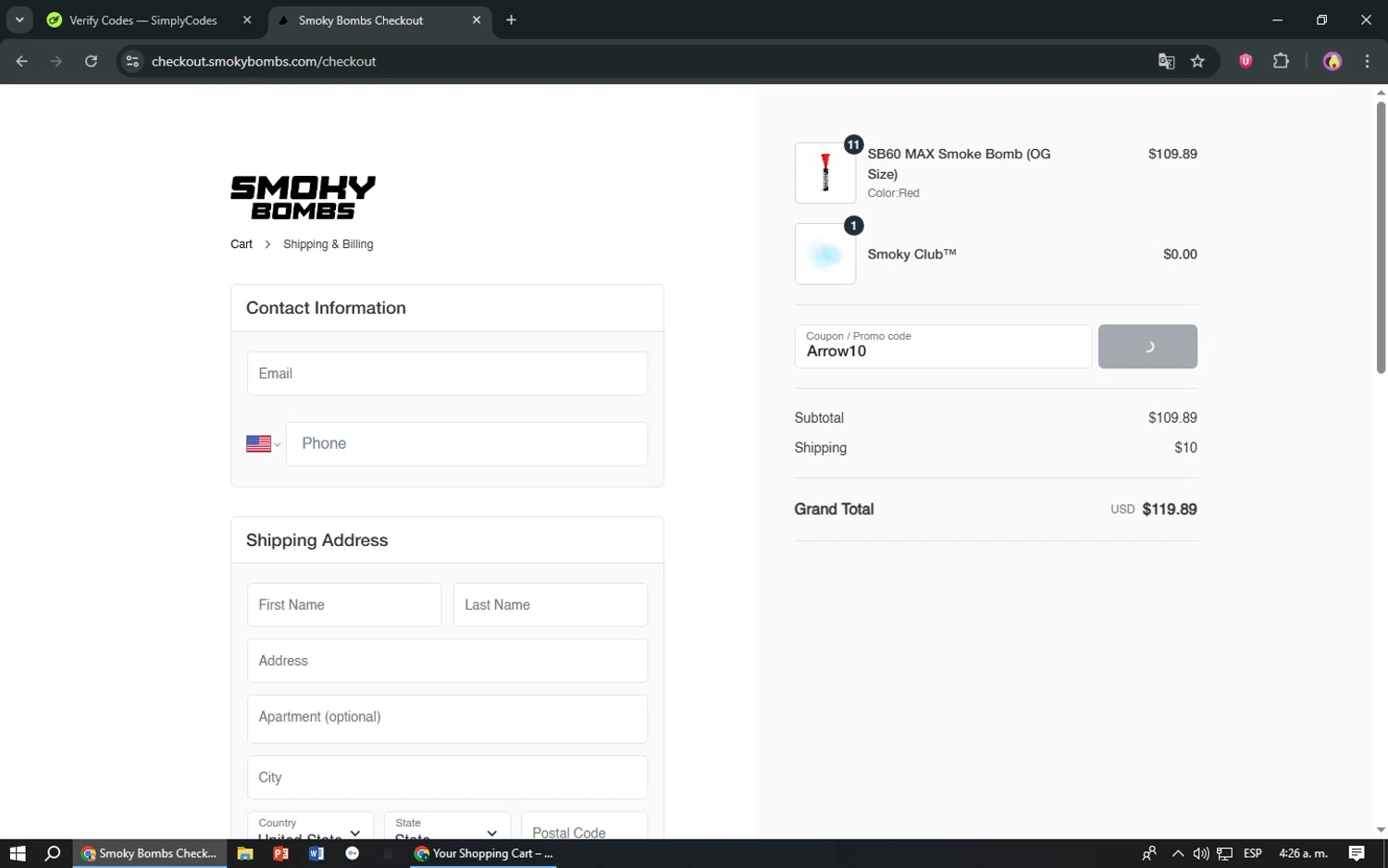Viewport: 1388px width, 868px height.
Task: Open the 4:26 a. m. clock
Action: tap(1303, 853)
